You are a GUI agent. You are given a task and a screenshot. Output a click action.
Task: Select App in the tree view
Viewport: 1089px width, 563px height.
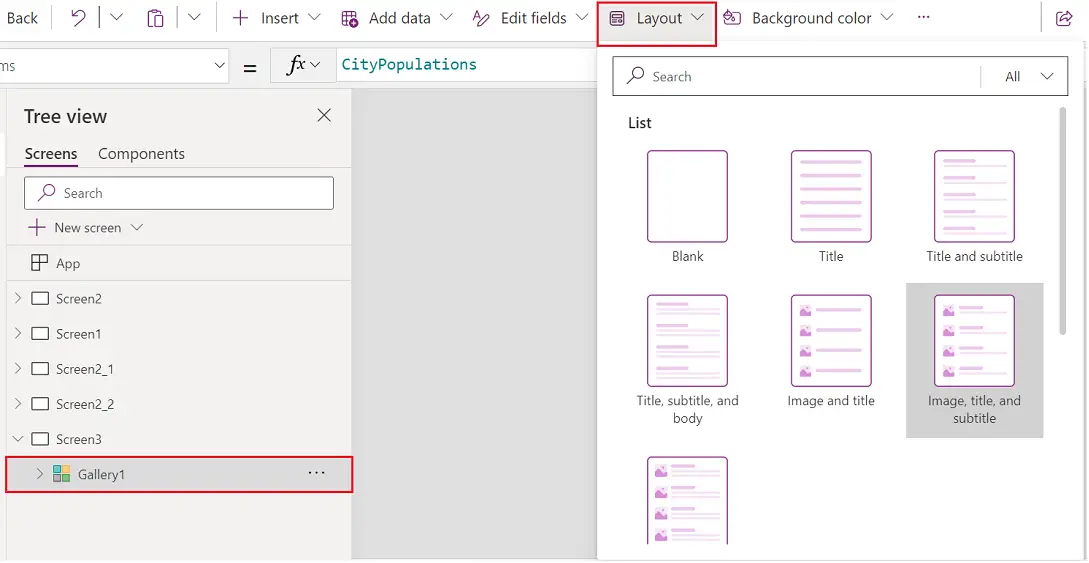click(68, 264)
